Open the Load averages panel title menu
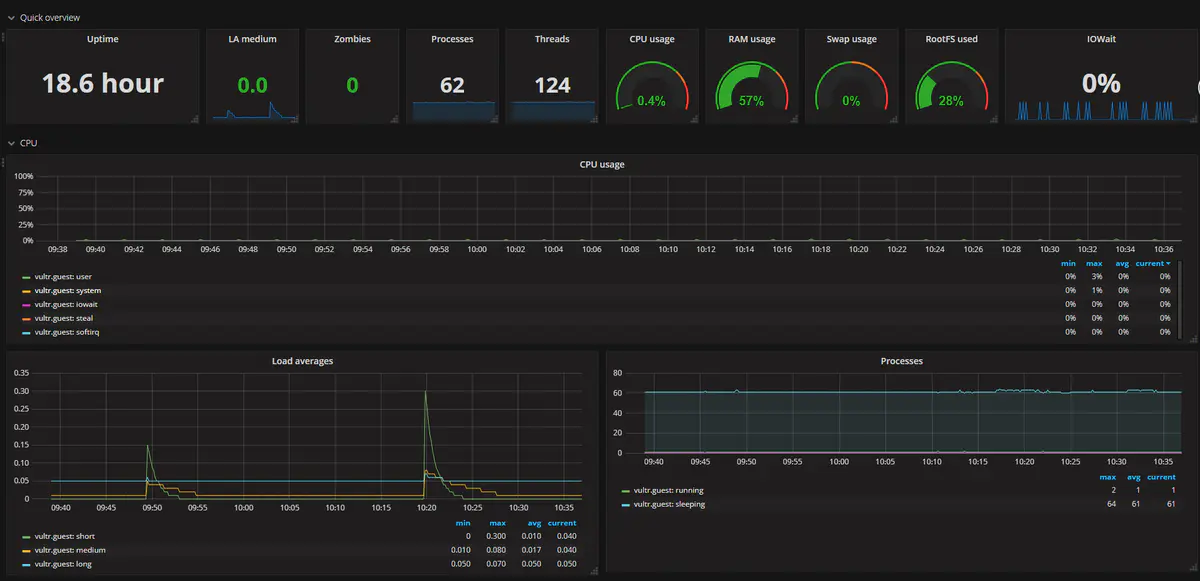Image resolution: width=1200 pixels, height=581 pixels. [302, 360]
